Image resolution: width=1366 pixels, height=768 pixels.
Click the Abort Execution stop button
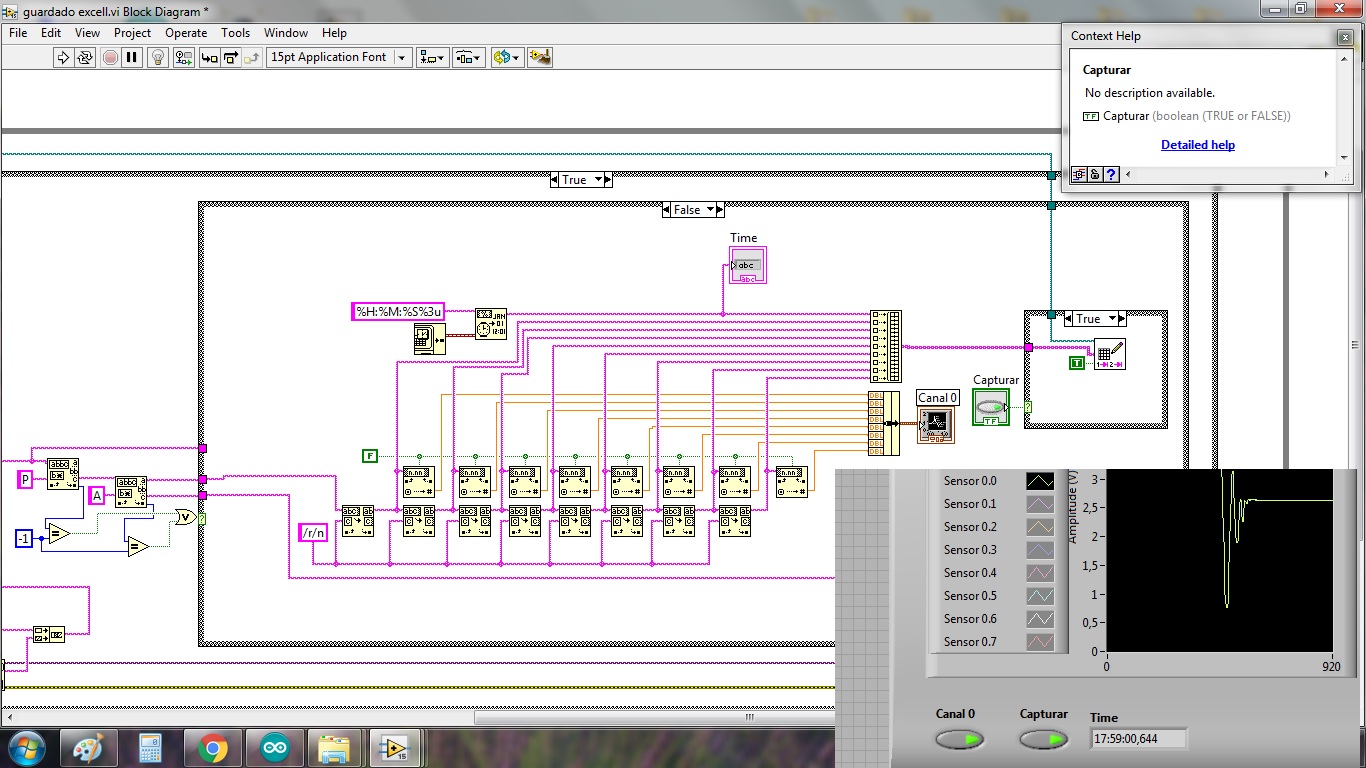(x=110, y=58)
